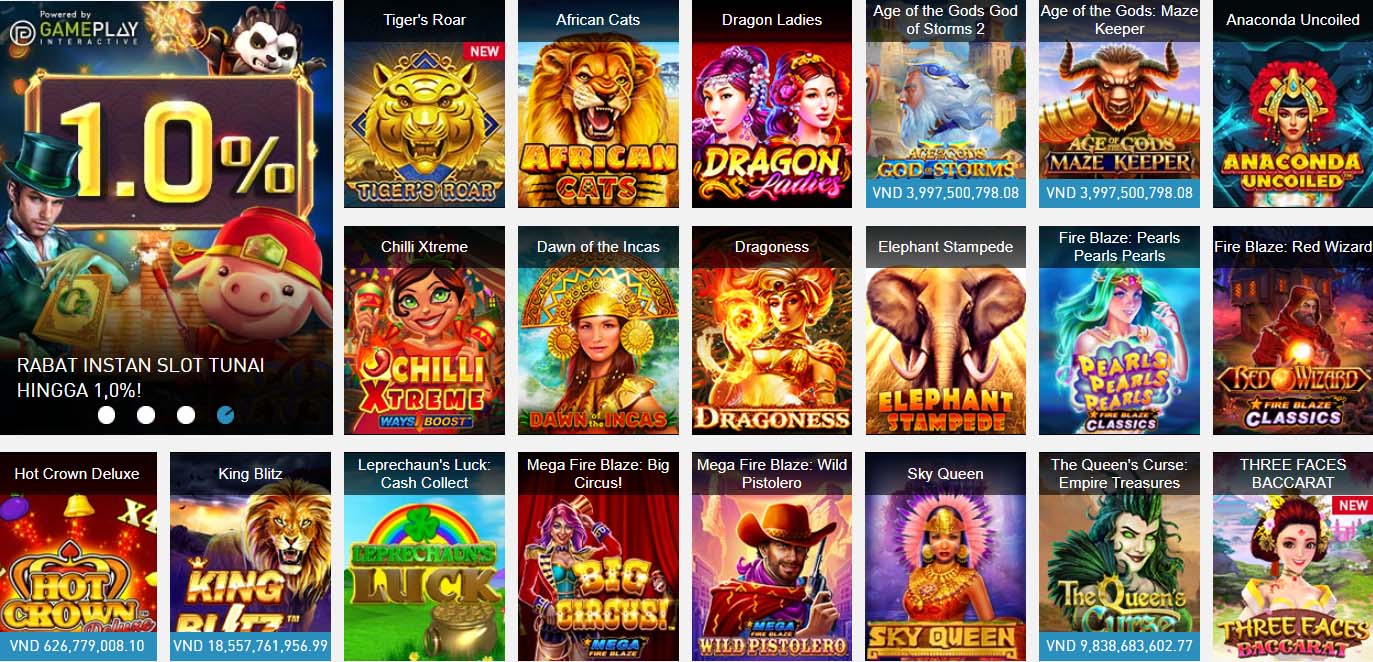Switch to the second banner slide dot
The width and height of the screenshot is (1373, 662).
tap(146, 414)
